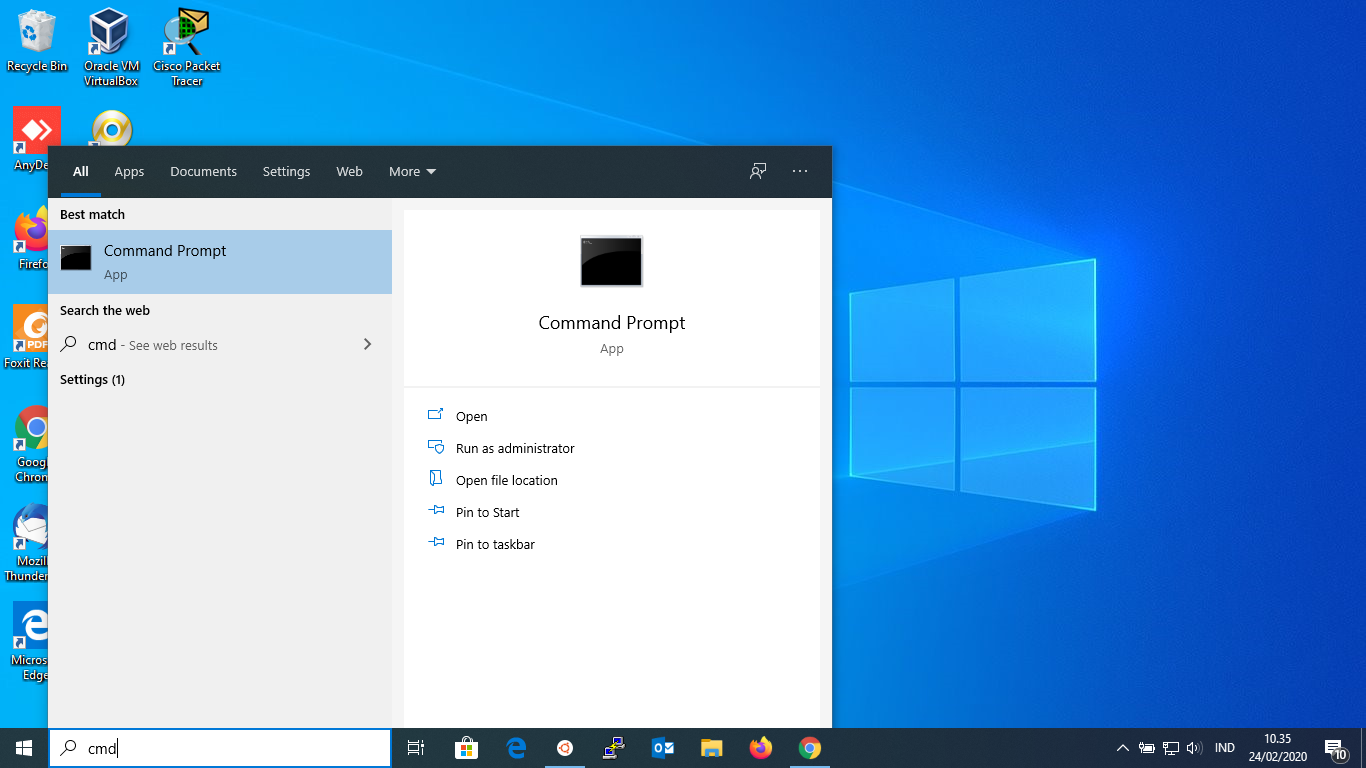Open Task View from the taskbar

click(x=416, y=748)
